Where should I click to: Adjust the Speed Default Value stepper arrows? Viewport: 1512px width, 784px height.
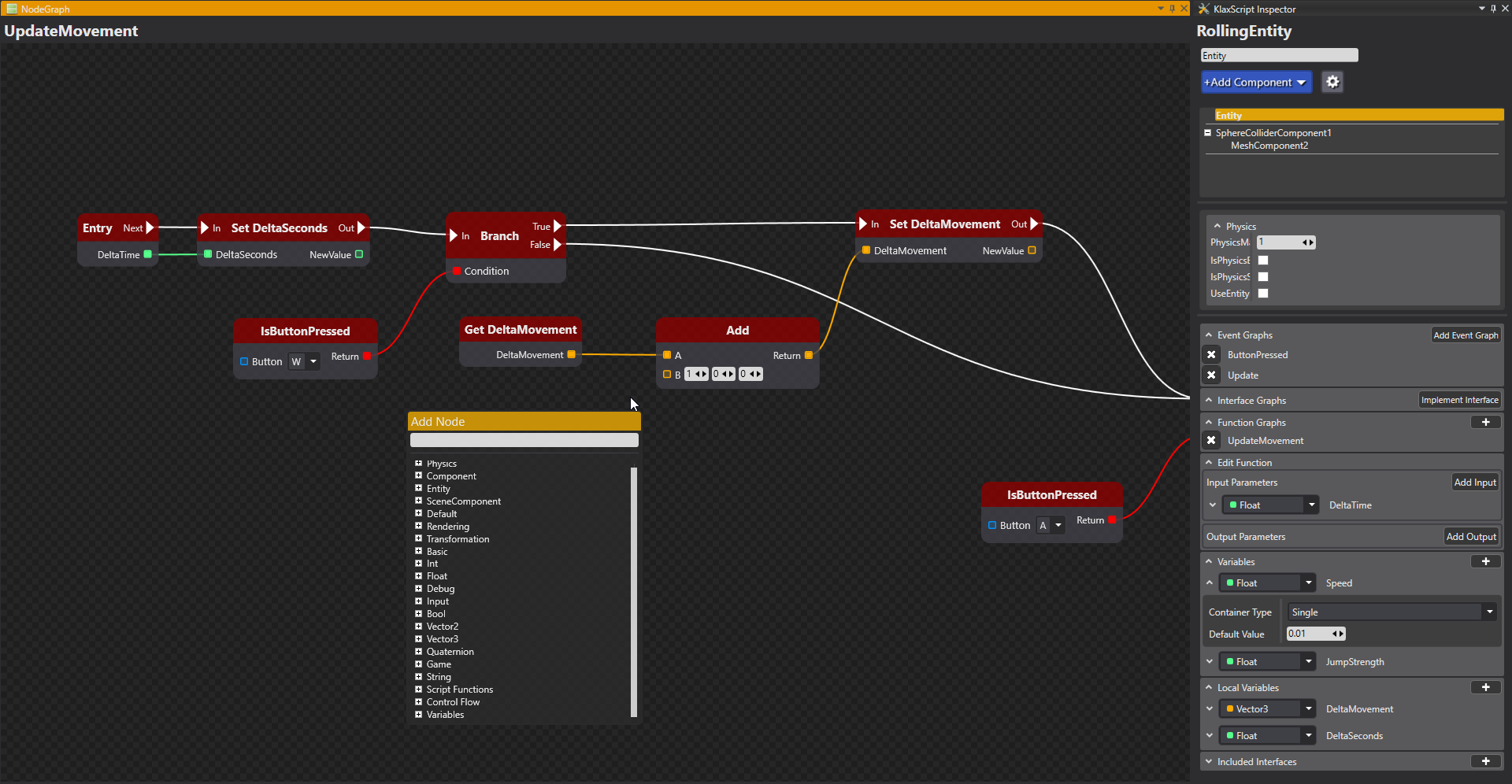point(1337,634)
